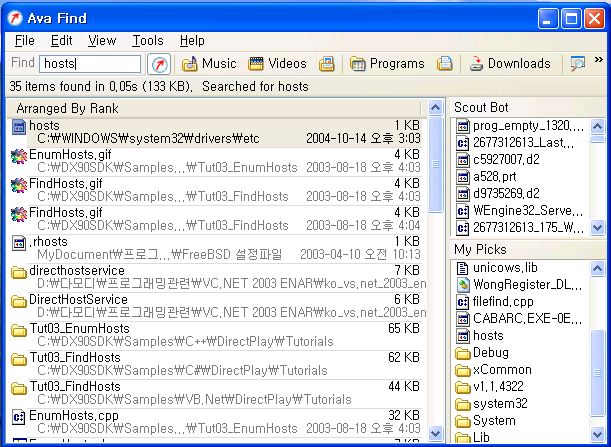Click the Ava Find search go button
Image resolution: width=611 pixels, height=447 pixels.
tap(159, 64)
